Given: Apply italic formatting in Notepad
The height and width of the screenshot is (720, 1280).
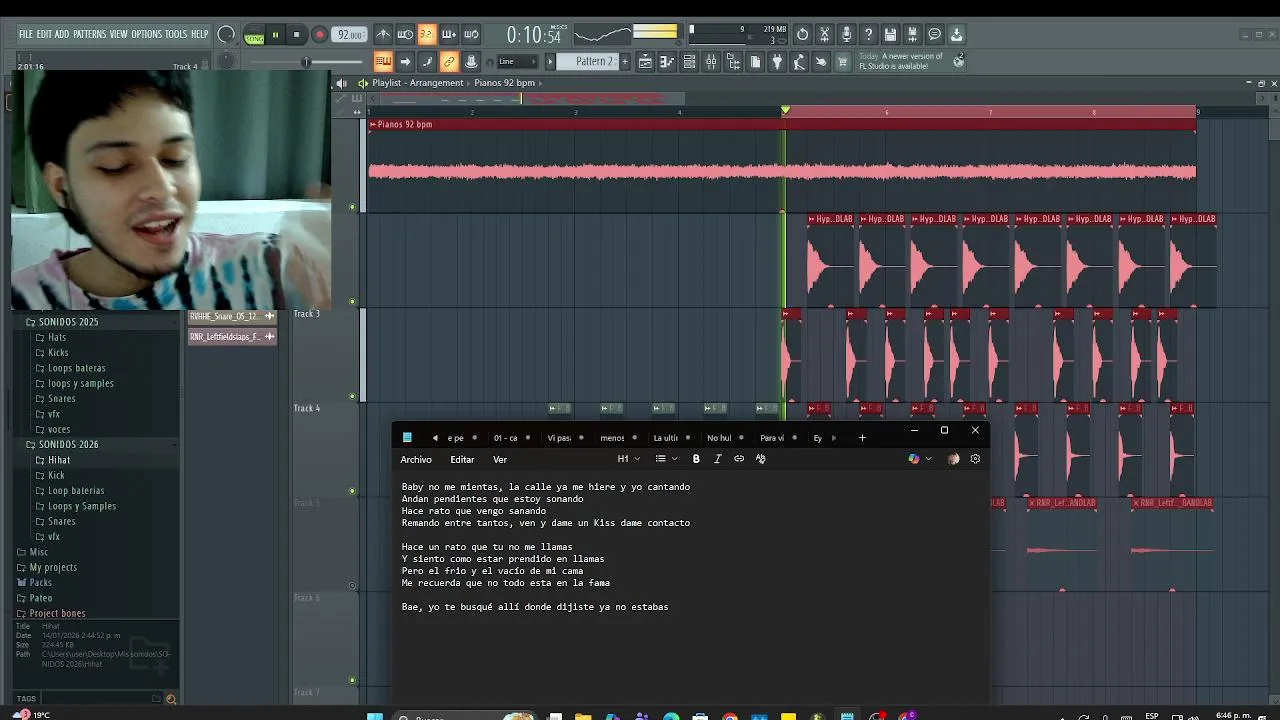Looking at the screenshot, I should (717, 459).
